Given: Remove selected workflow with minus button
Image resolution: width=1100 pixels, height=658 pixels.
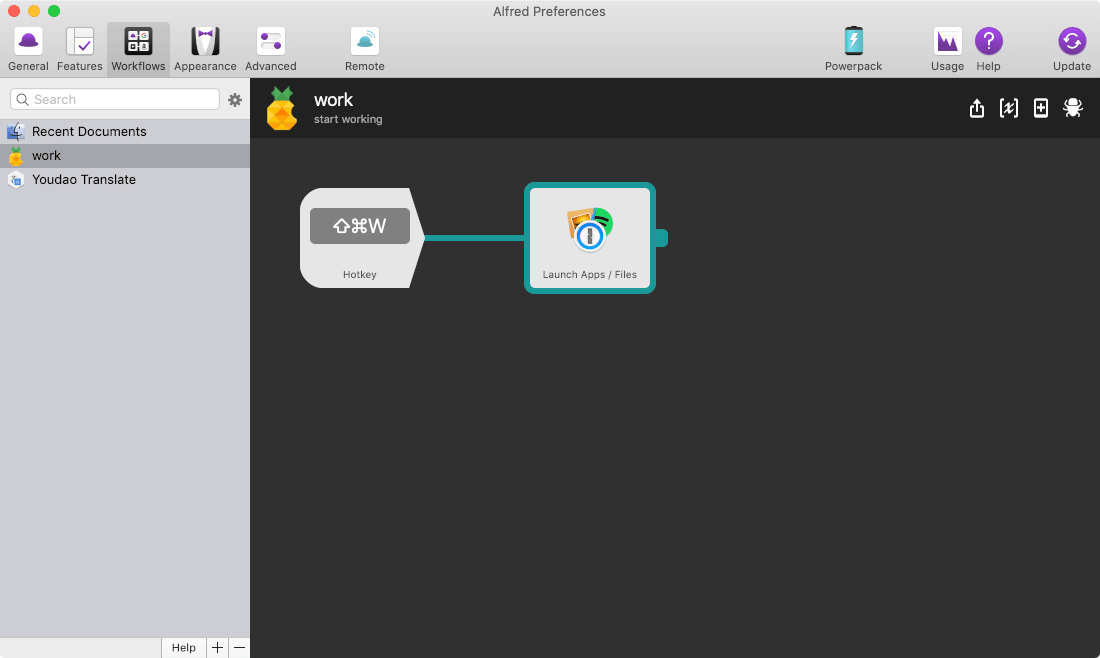Looking at the screenshot, I should (x=239, y=647).
